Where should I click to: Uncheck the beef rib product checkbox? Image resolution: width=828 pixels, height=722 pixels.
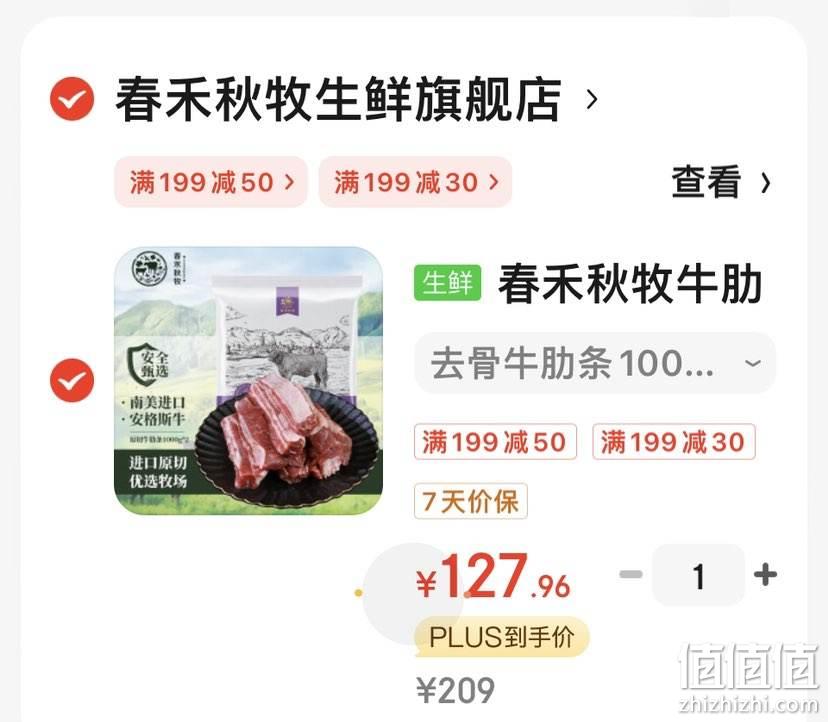click(72, 380)
